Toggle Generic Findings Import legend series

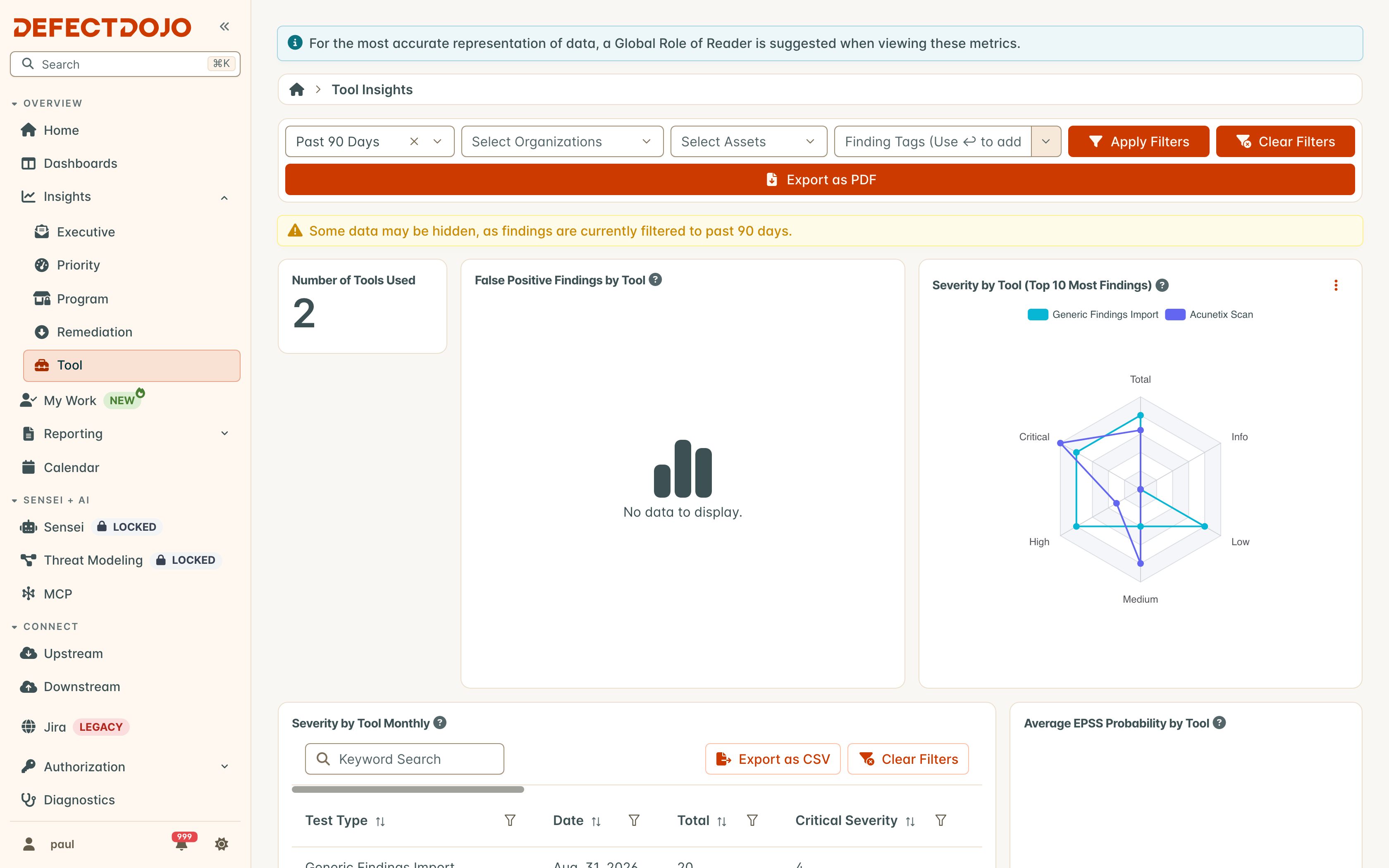[1092, 315]
